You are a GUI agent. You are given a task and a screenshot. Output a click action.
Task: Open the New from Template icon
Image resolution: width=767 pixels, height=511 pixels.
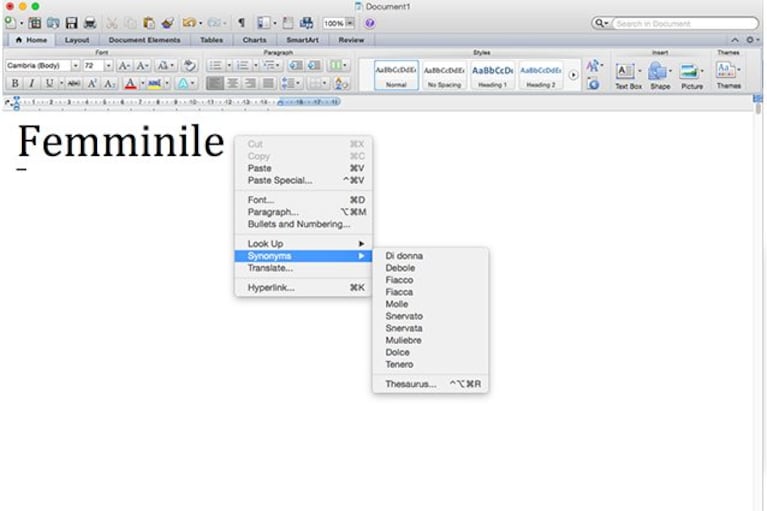click(34, 23)
